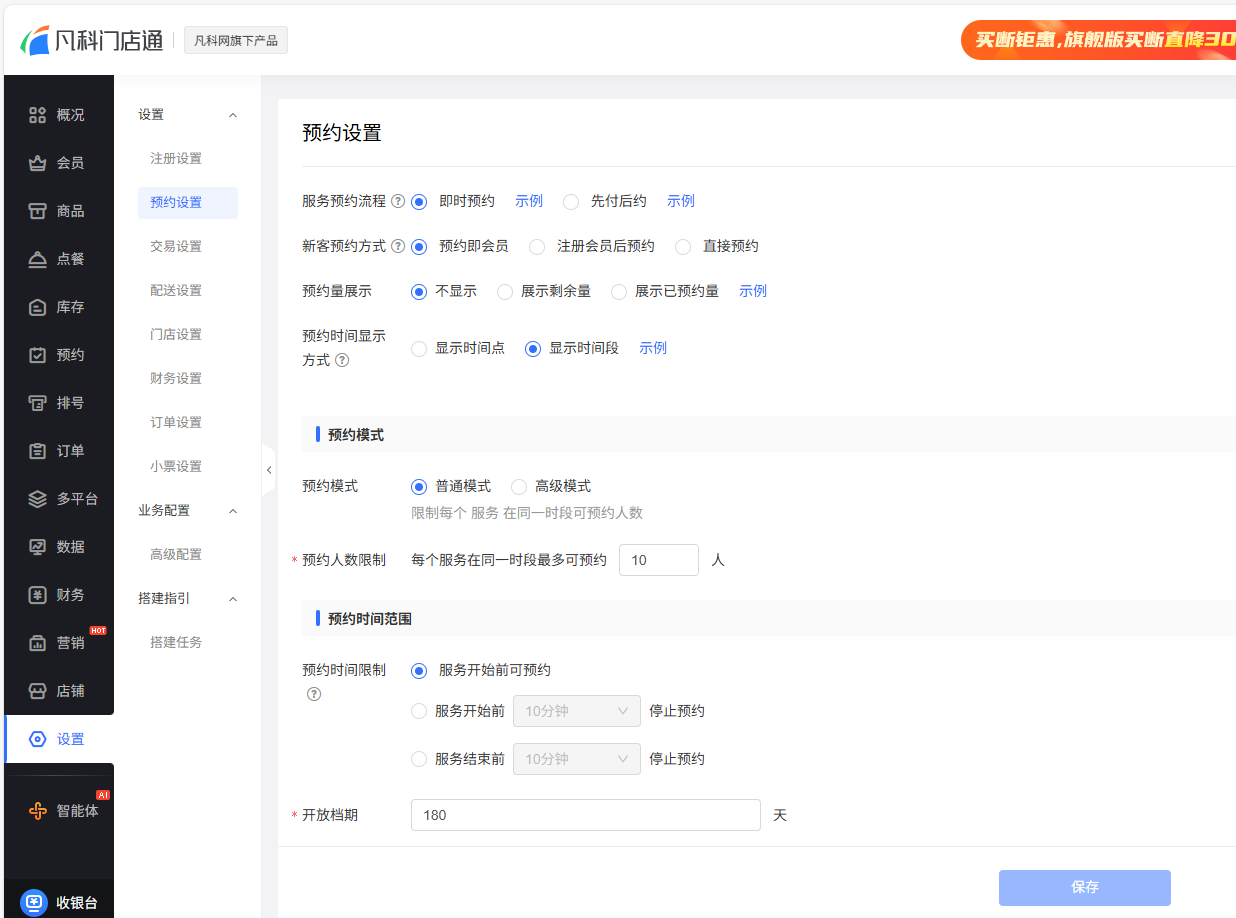Click the 开放档期 days input field

point(585,815)
